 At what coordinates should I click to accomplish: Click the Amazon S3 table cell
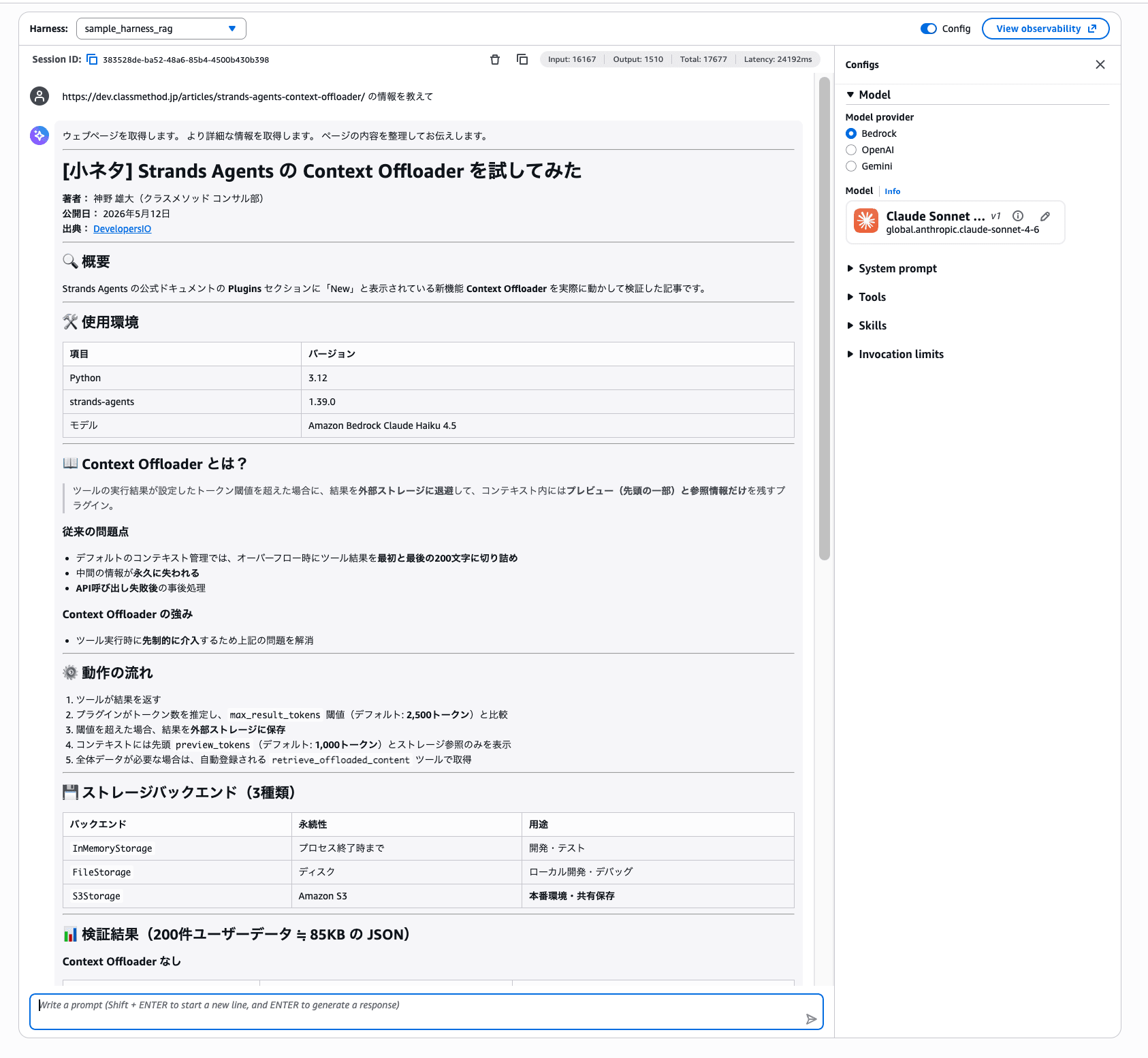pyautogui.click(x=406, y=896)
